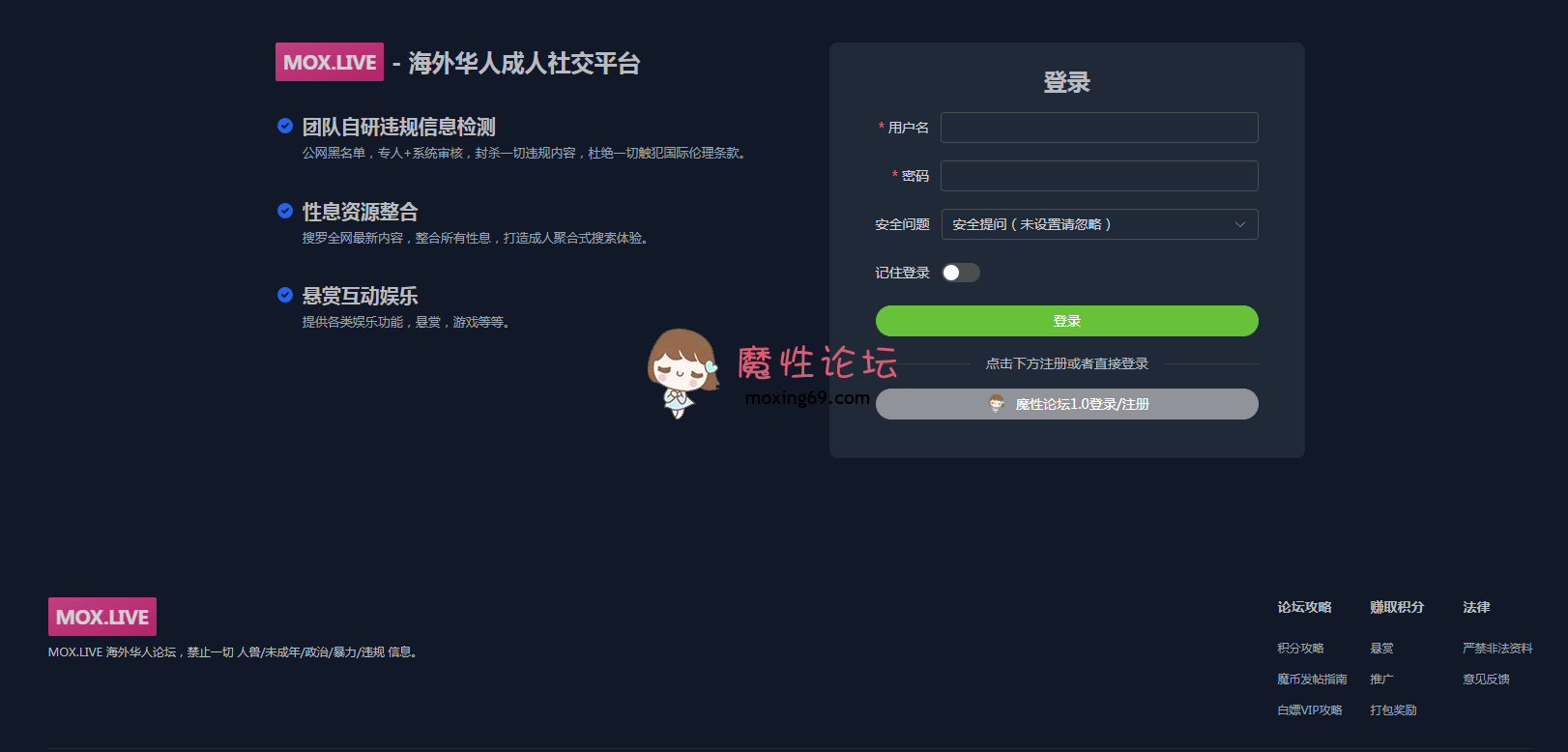Click the chevron arrow of 安全问题 select
This screenshot has height=752, width=1568.
(x=1240, y=224)
